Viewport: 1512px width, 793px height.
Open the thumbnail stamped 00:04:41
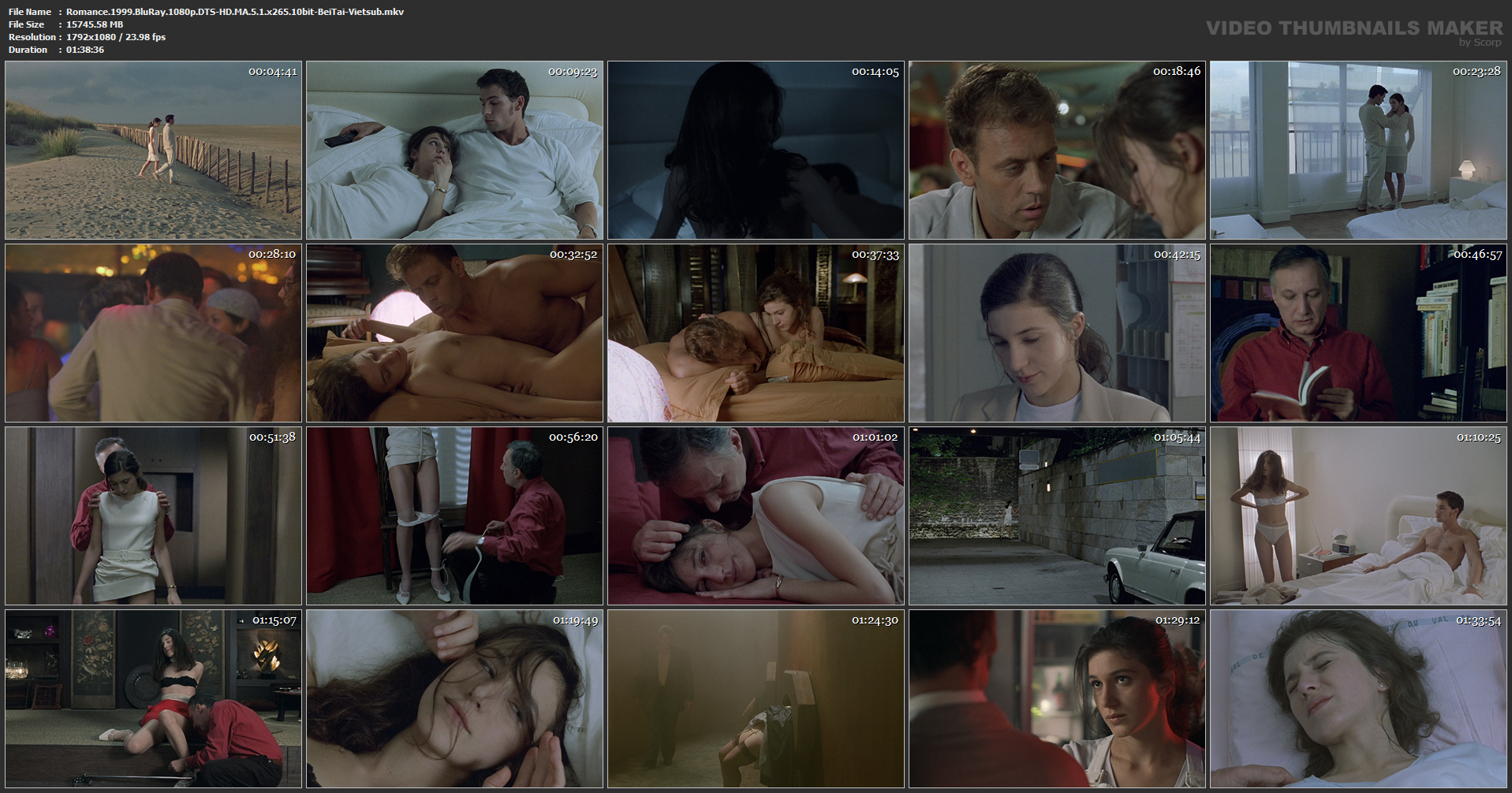pos(153,150)
